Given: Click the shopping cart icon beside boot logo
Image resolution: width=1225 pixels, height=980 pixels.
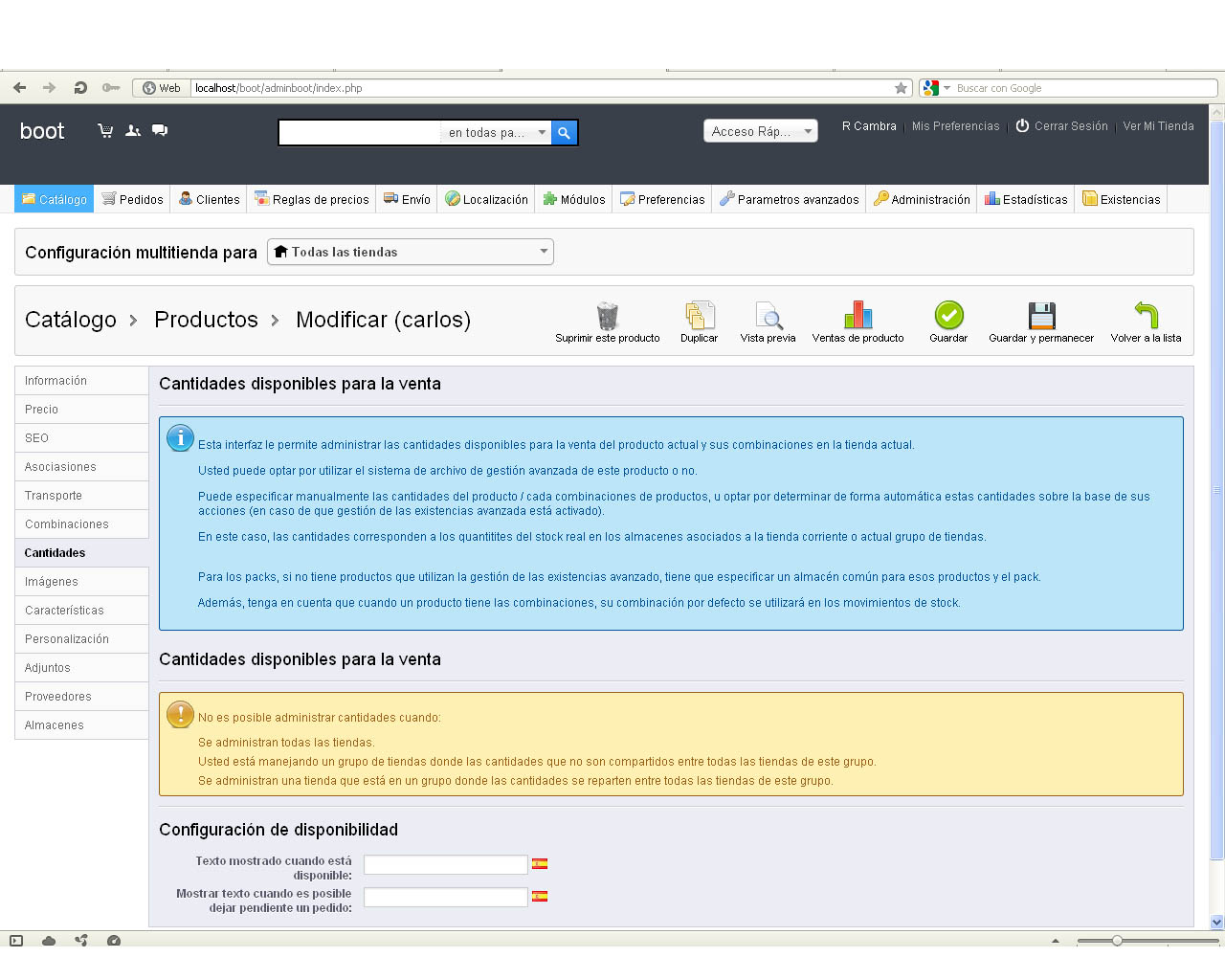Looking at the screenshot, I should (x=105, y=130).
